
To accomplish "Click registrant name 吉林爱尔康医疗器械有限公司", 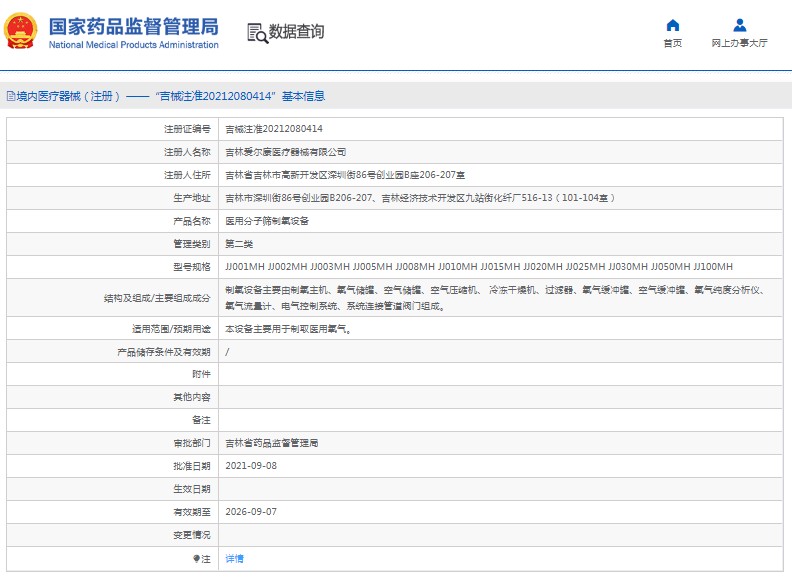I will [285, 152].
